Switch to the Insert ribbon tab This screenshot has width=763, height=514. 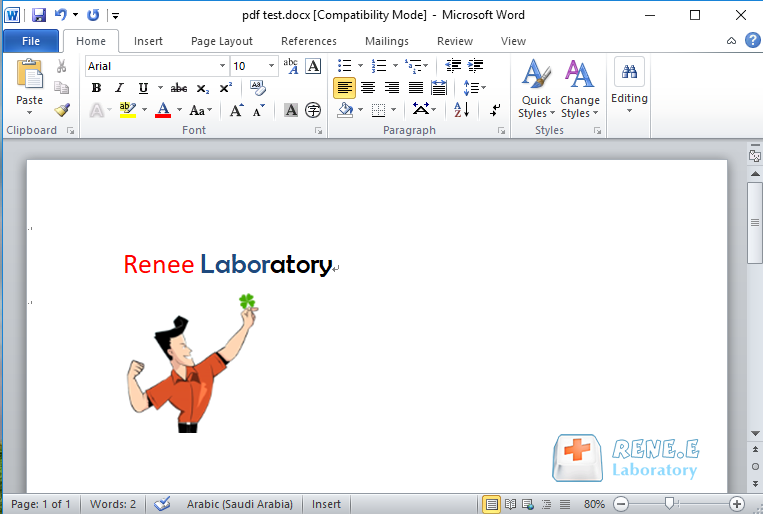click(148, 41)
